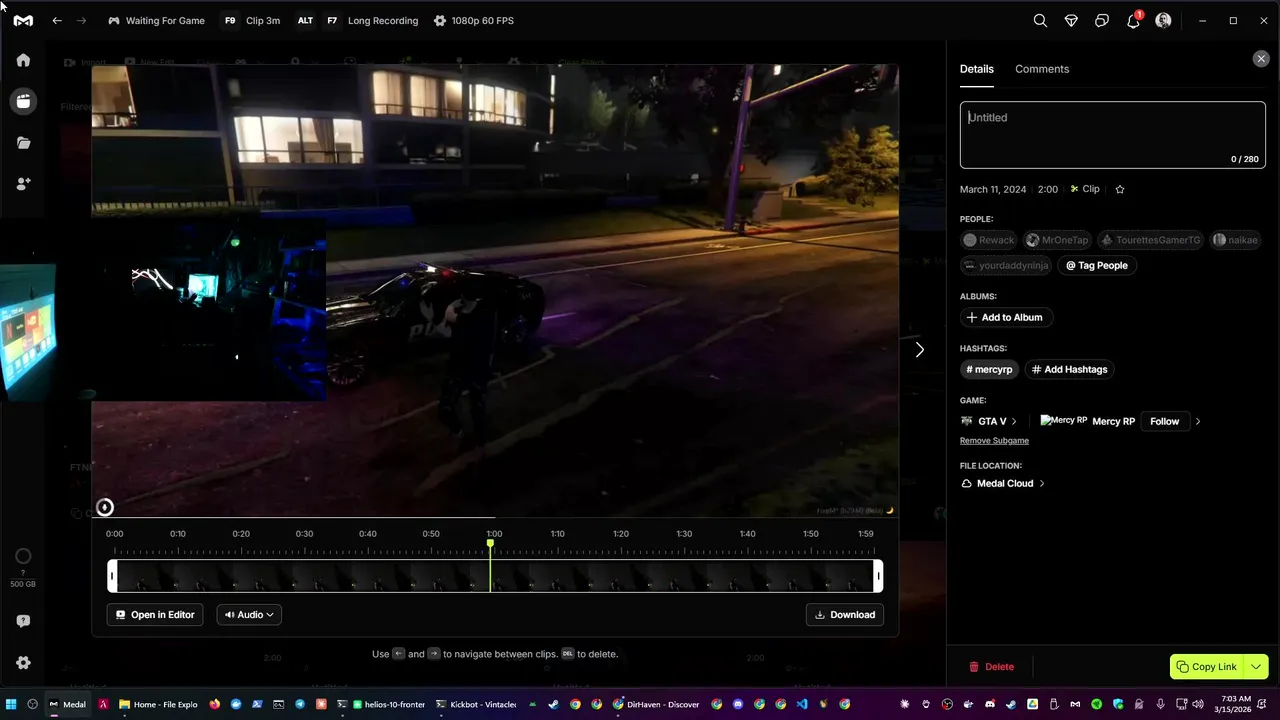Click the timeline left trim handle
1280x720 pixels.
(x=112, y=576)
